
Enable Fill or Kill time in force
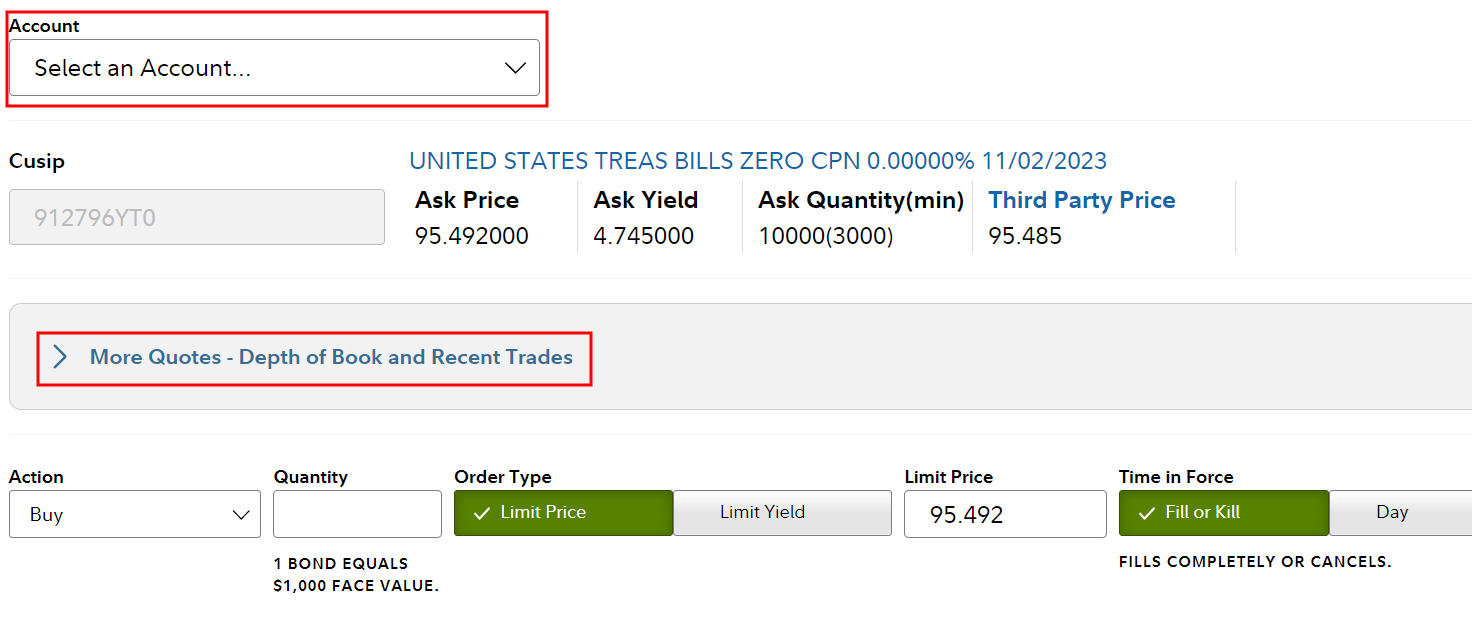(1223, 512)
